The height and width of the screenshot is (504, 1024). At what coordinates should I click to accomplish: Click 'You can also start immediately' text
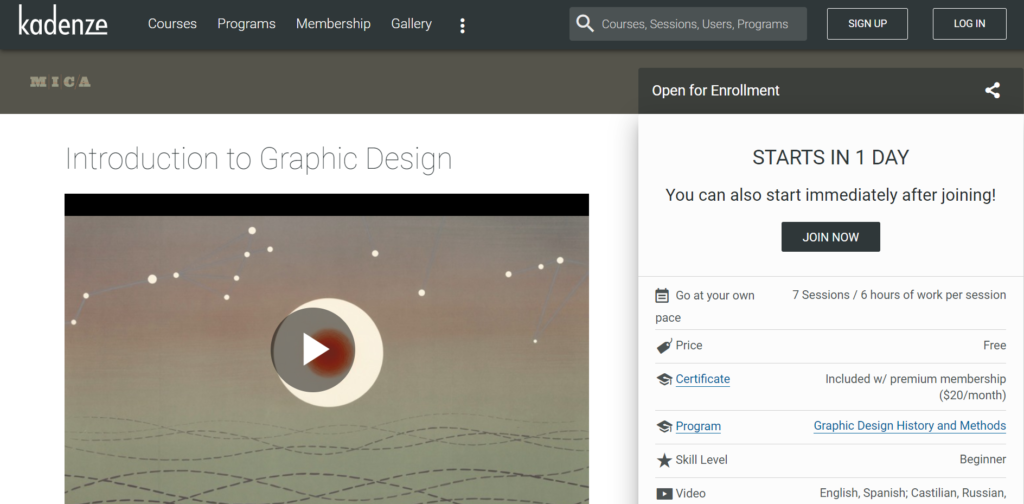tap(831, 195)
